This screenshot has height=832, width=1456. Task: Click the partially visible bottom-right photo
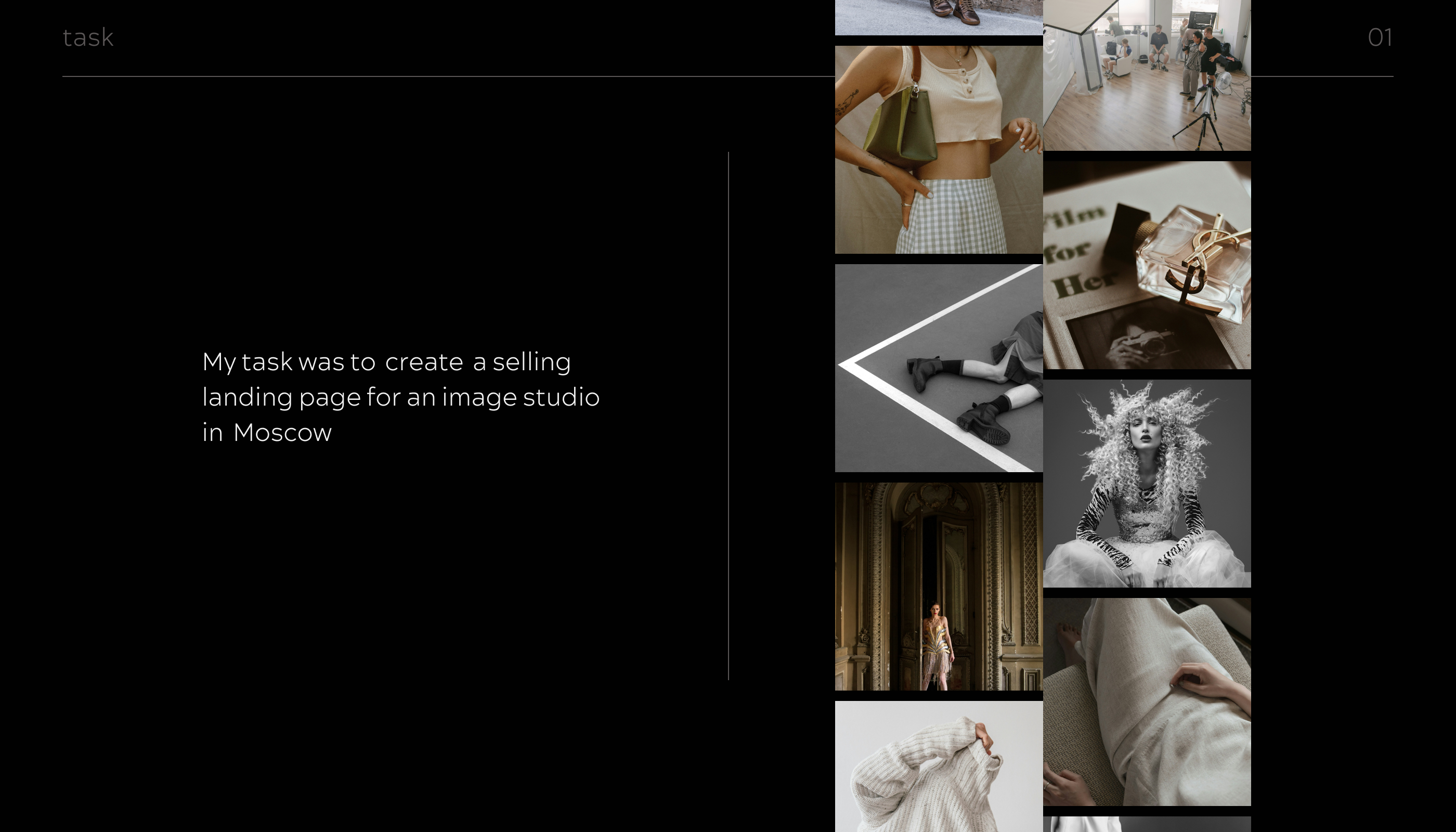tap(1148, 826)
